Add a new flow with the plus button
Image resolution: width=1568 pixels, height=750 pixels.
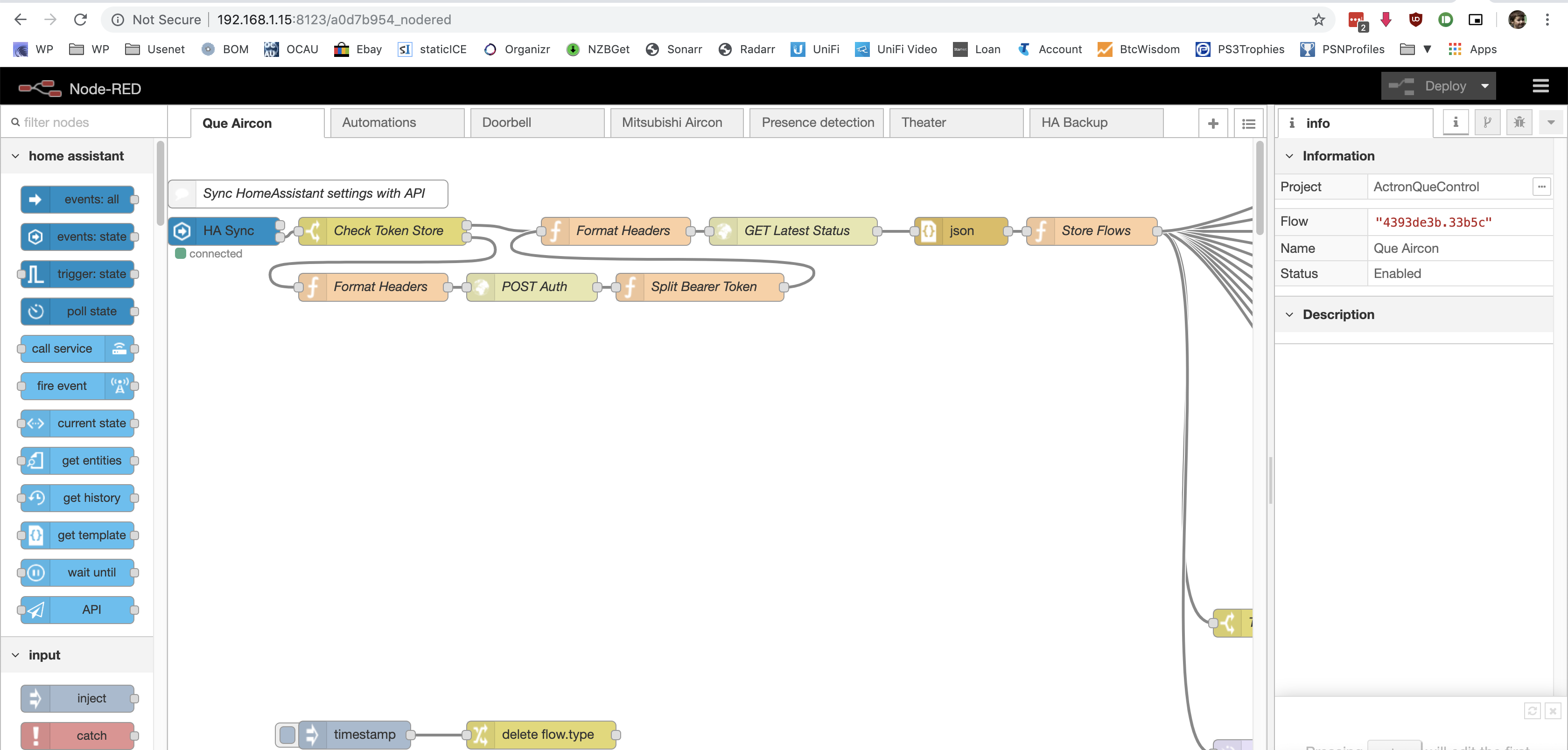click(1213, 123)
